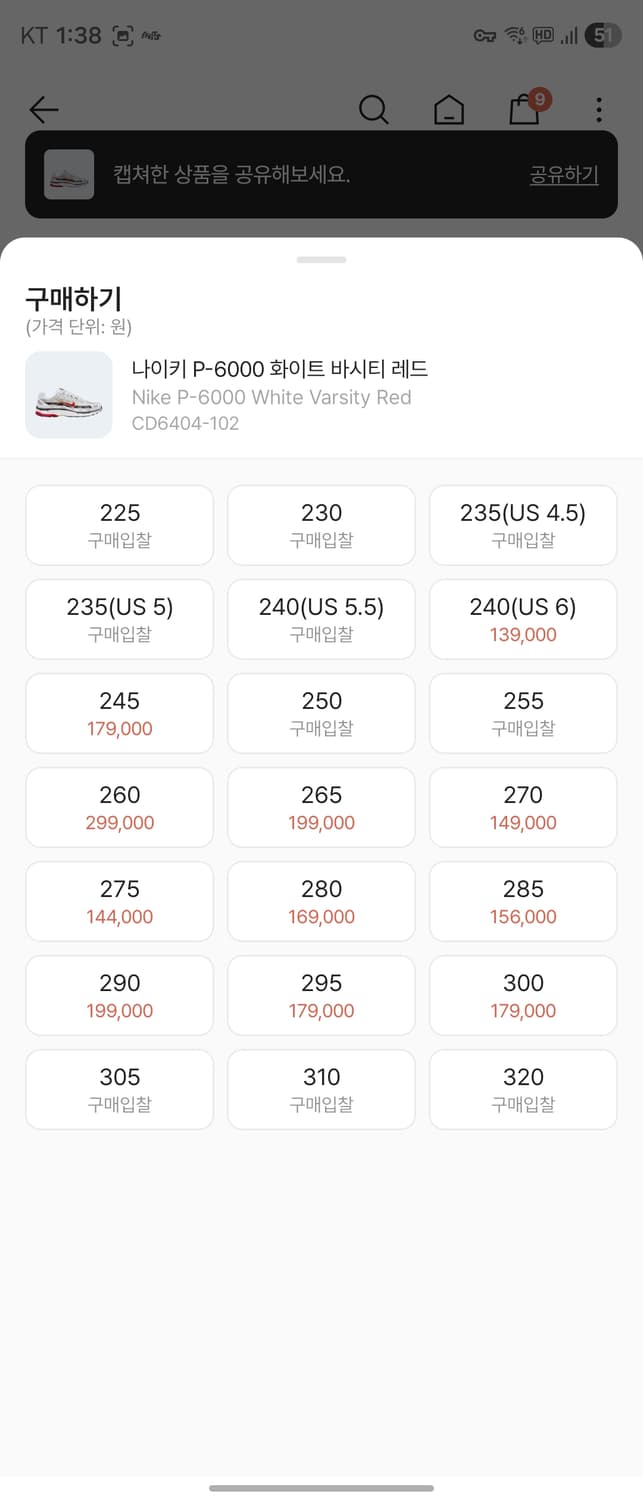This screenshot has height=1500, width=643.
Task: Tap the 공유하기 share link
Action: [x=563, y=175]
